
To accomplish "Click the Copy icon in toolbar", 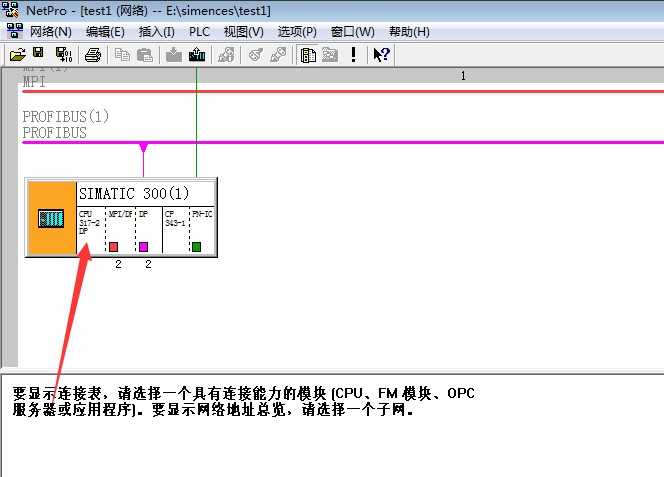I will [x=122, y=55].
